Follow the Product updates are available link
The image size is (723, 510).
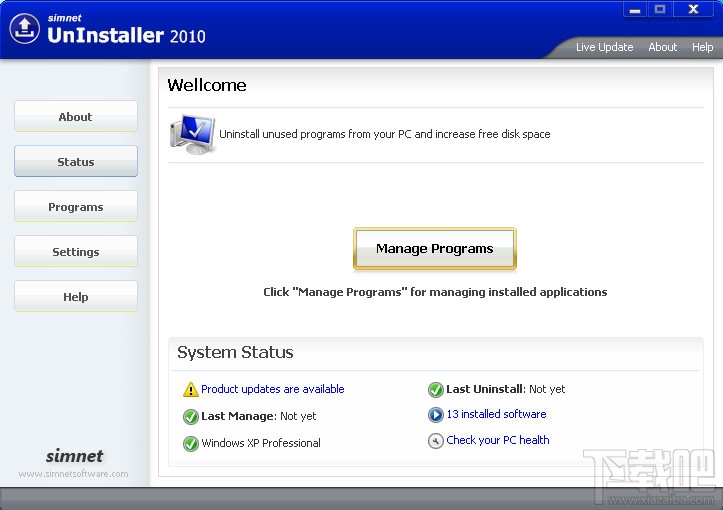tap(273, 389)
